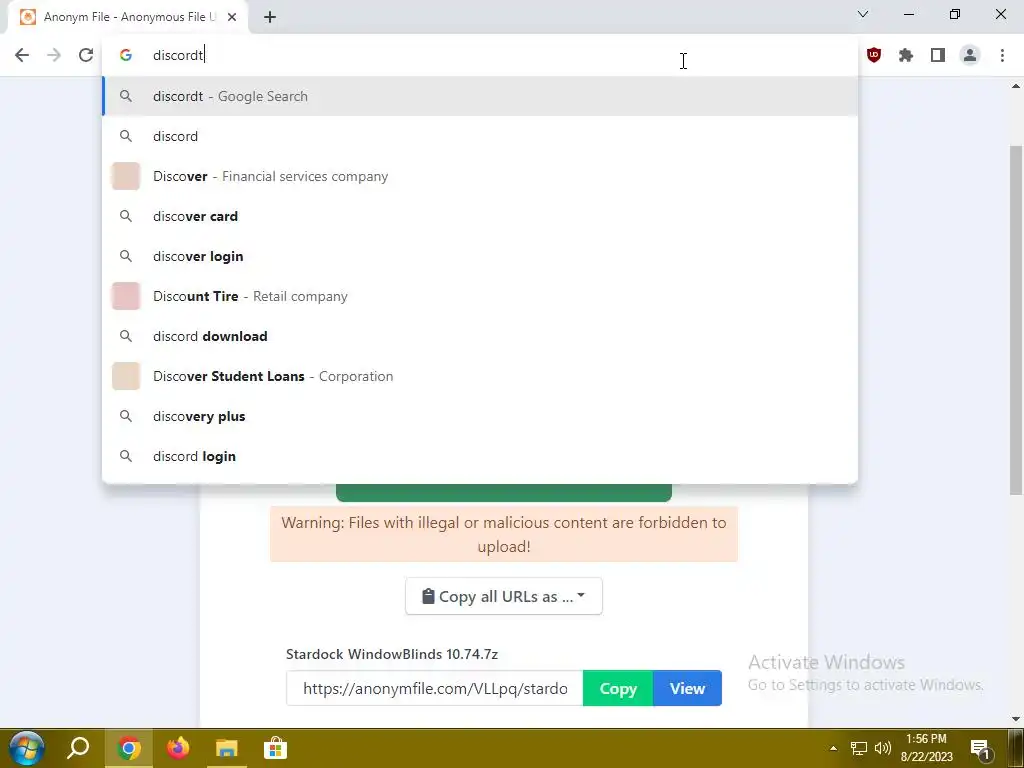
Task: Pick Discount Tire Retail company suggestion
Action: [x=480, y=296]
